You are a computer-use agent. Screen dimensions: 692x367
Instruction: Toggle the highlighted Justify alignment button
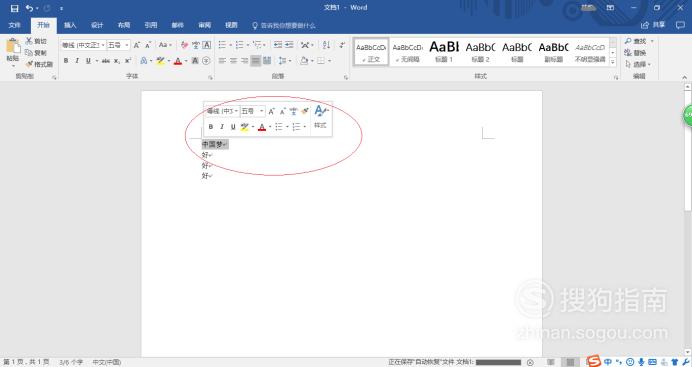[256, 61]
